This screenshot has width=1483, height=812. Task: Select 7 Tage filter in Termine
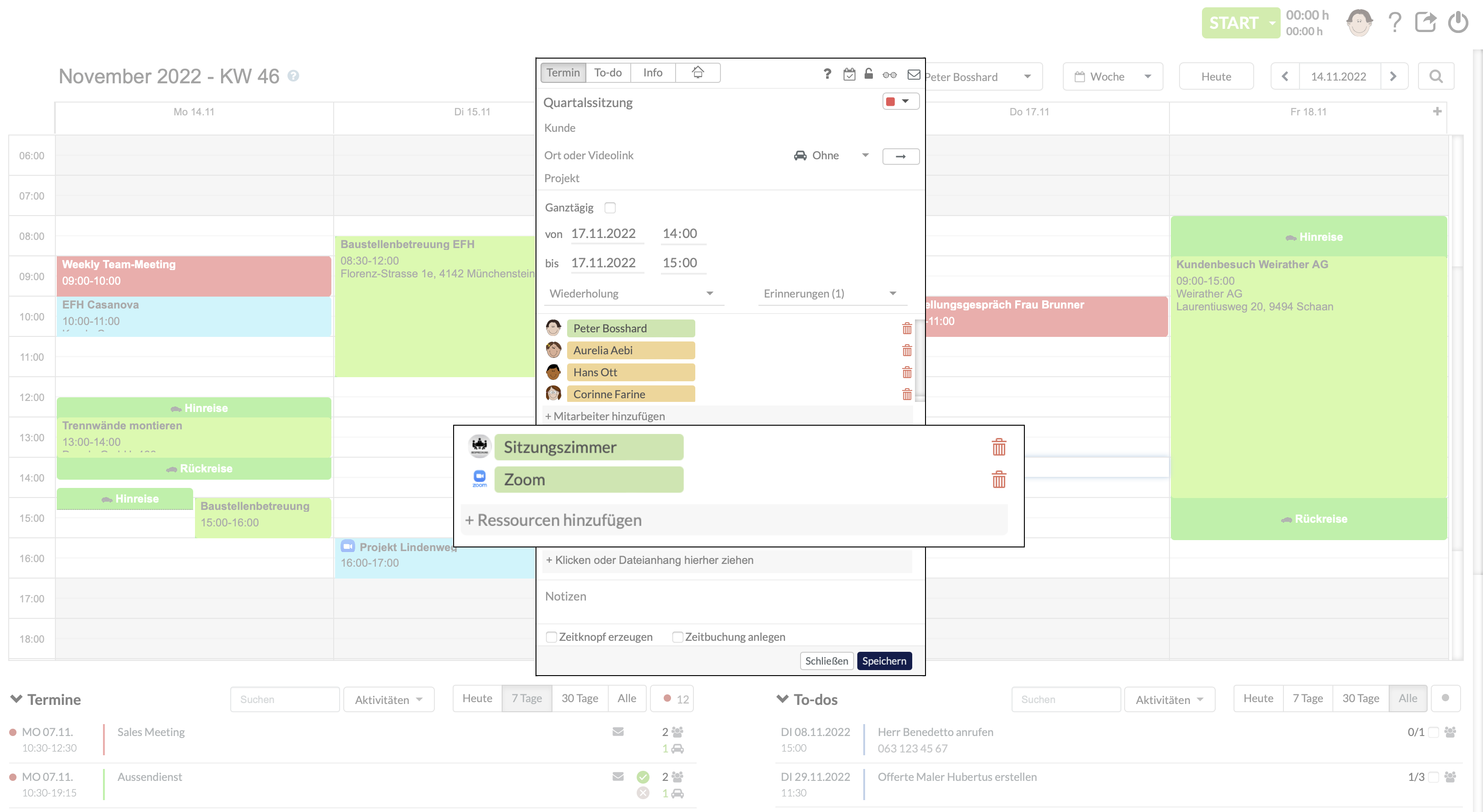527,698
